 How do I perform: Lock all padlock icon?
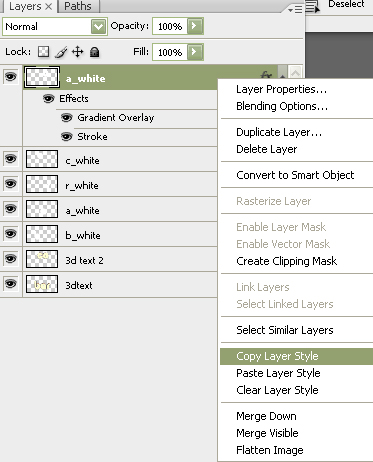[x=95, y=52]
